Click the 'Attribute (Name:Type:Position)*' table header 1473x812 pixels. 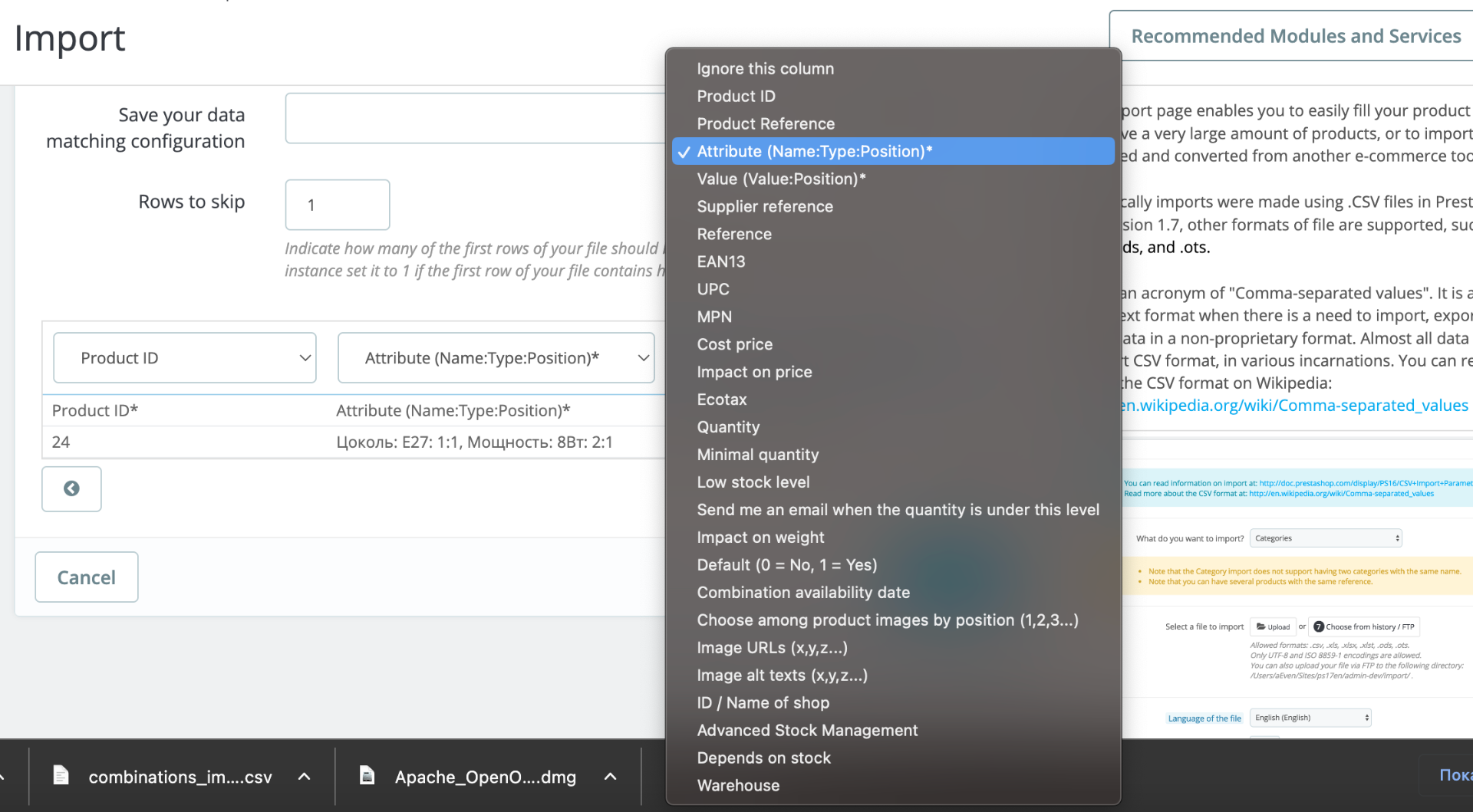(x=453, y=411)
